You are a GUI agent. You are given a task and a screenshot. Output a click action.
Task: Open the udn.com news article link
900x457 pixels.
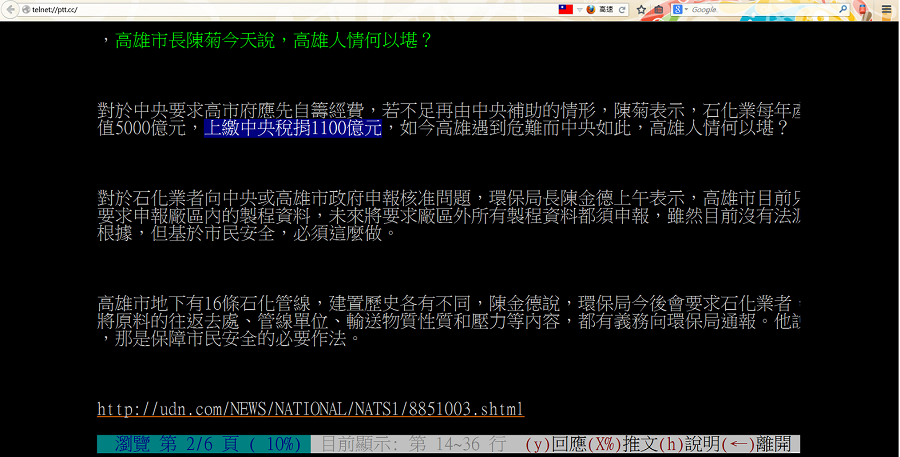pos(311,409)
